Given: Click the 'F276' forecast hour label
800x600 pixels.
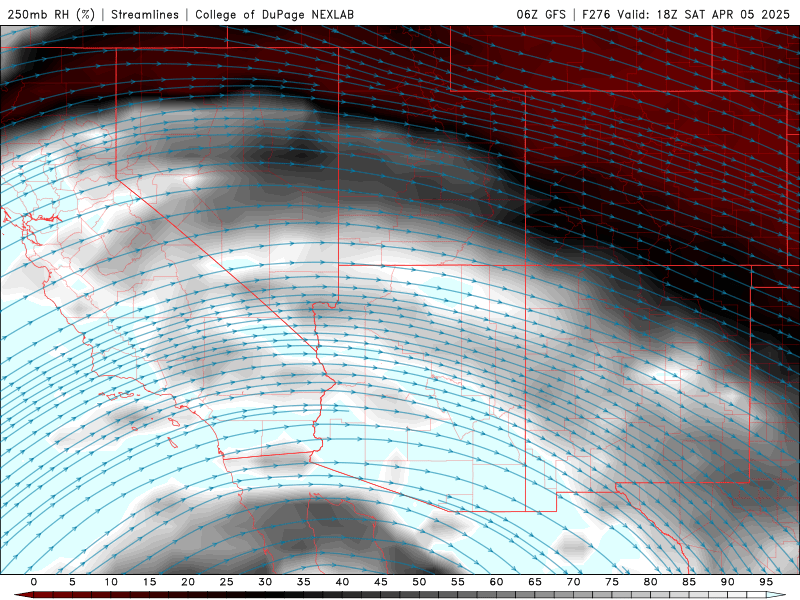Looking at the screenshot, I should click(x=596, y=14).
